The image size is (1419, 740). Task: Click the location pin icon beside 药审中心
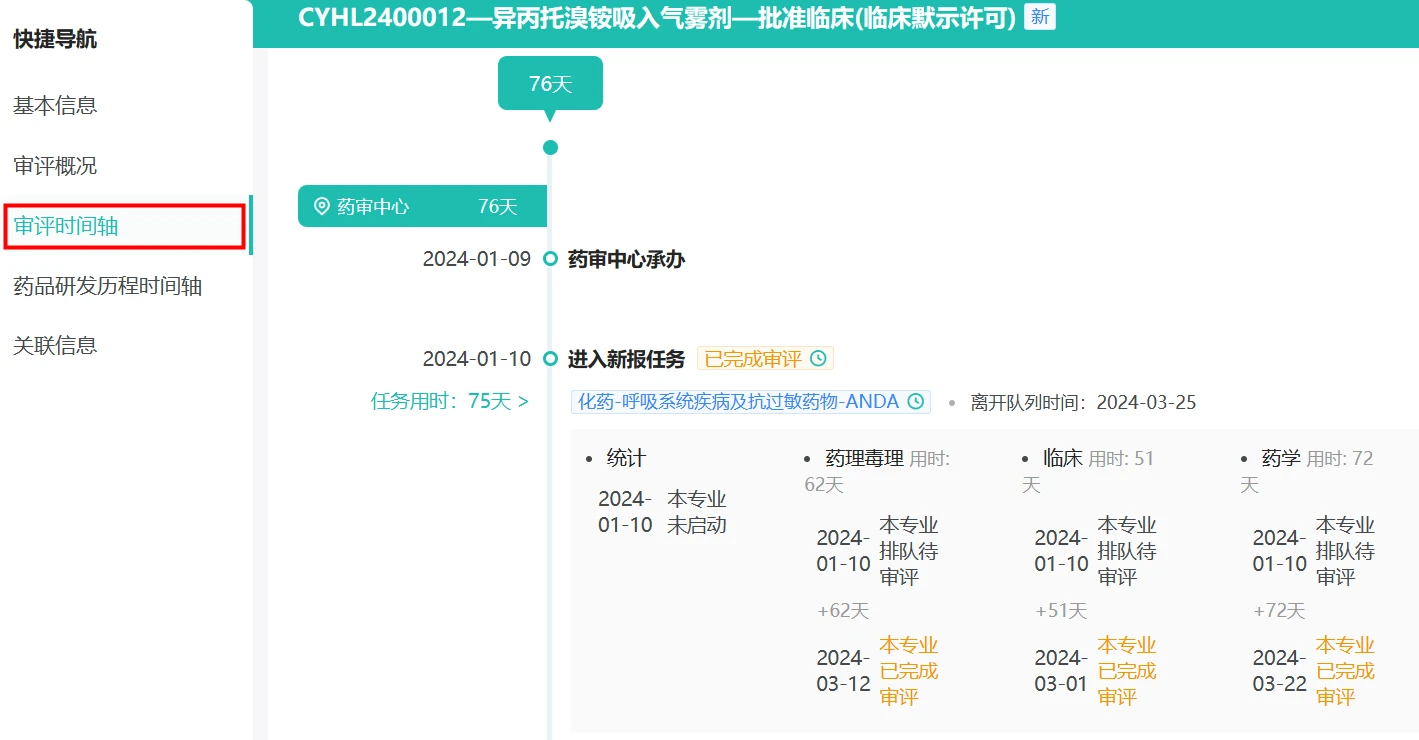322,206
